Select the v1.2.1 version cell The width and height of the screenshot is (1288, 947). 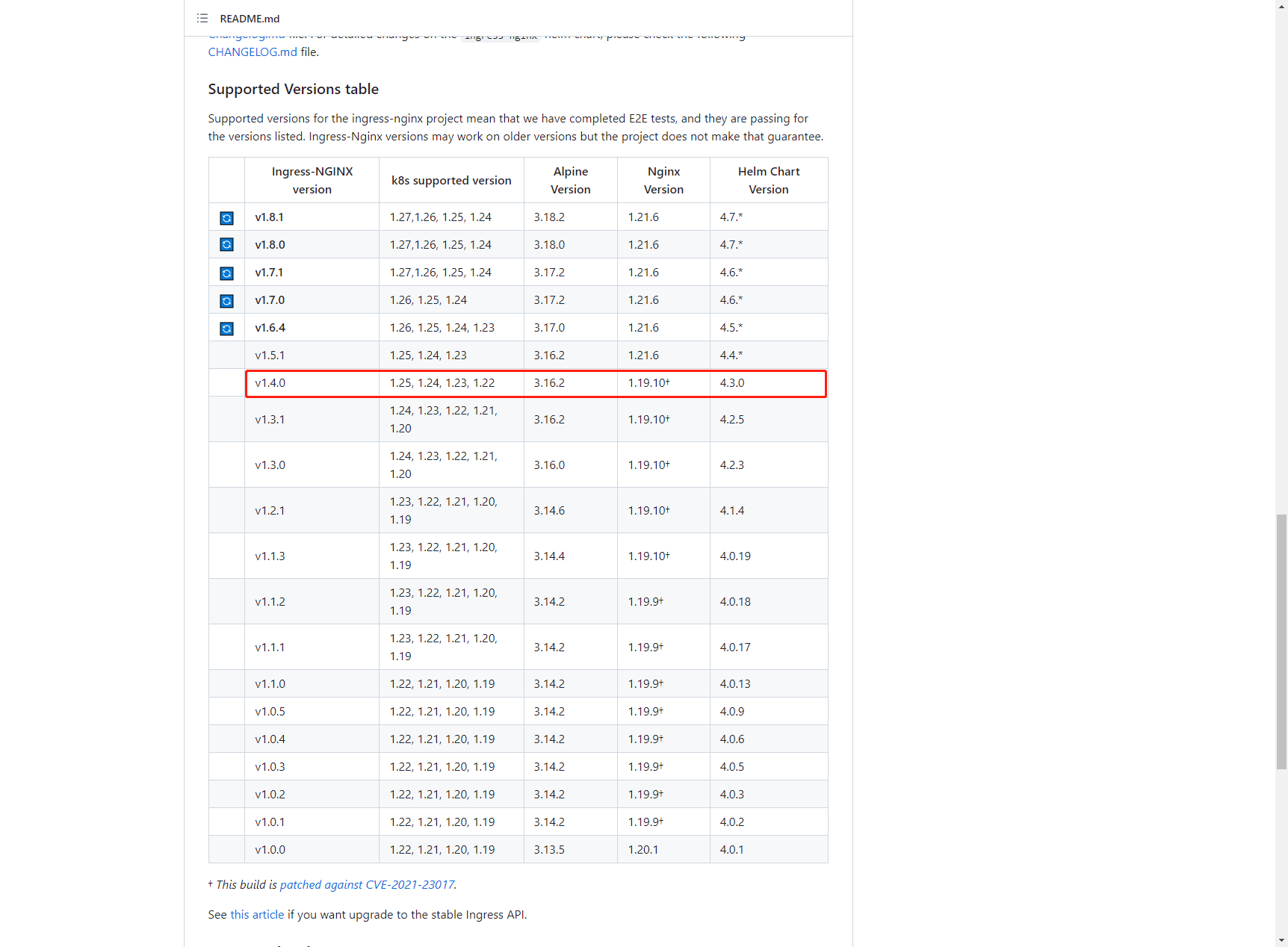pos(312,511)
